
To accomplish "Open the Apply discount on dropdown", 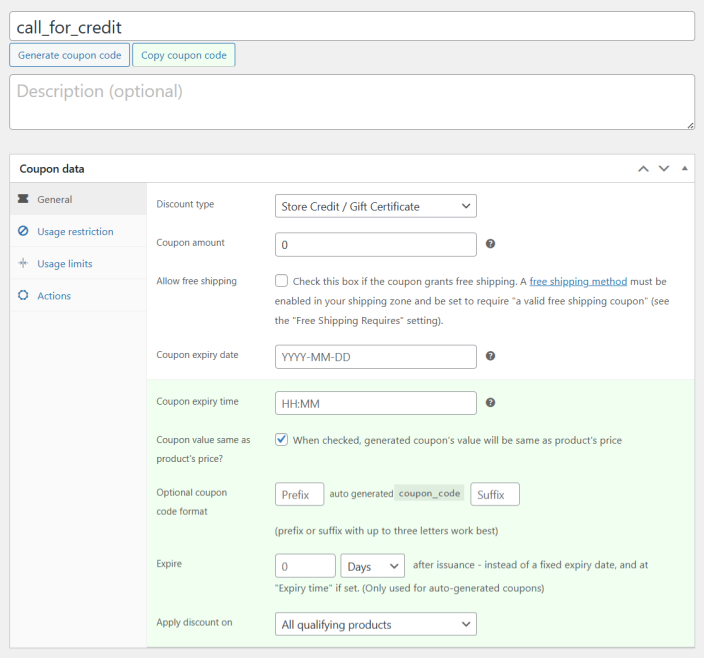I will click(x=375, y=625).
